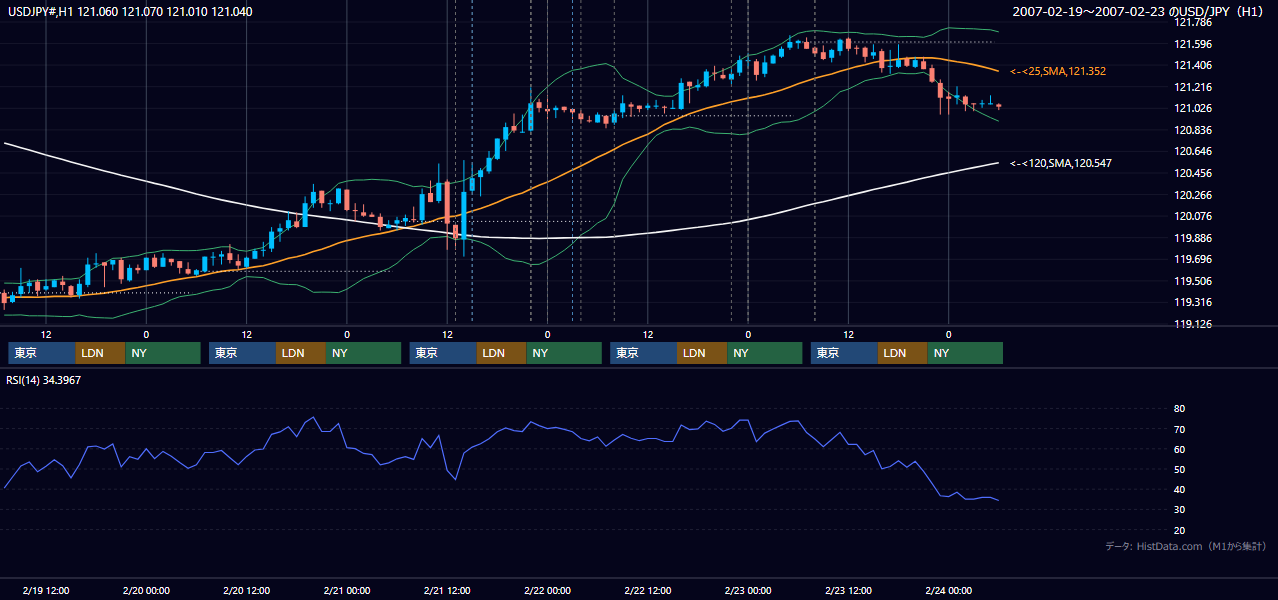Click RSI scale value 30
The height and width of the screenshot is (600, 1278).
coord(1179,510)
